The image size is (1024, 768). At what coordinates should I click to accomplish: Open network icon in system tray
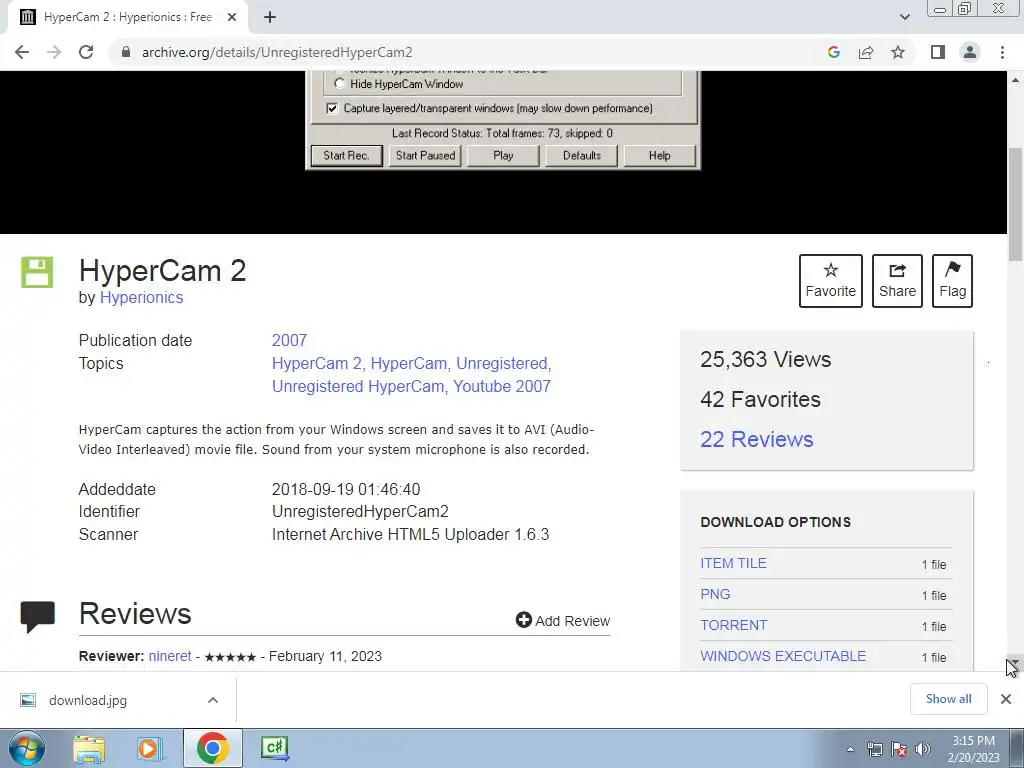(x=874, y=750)
